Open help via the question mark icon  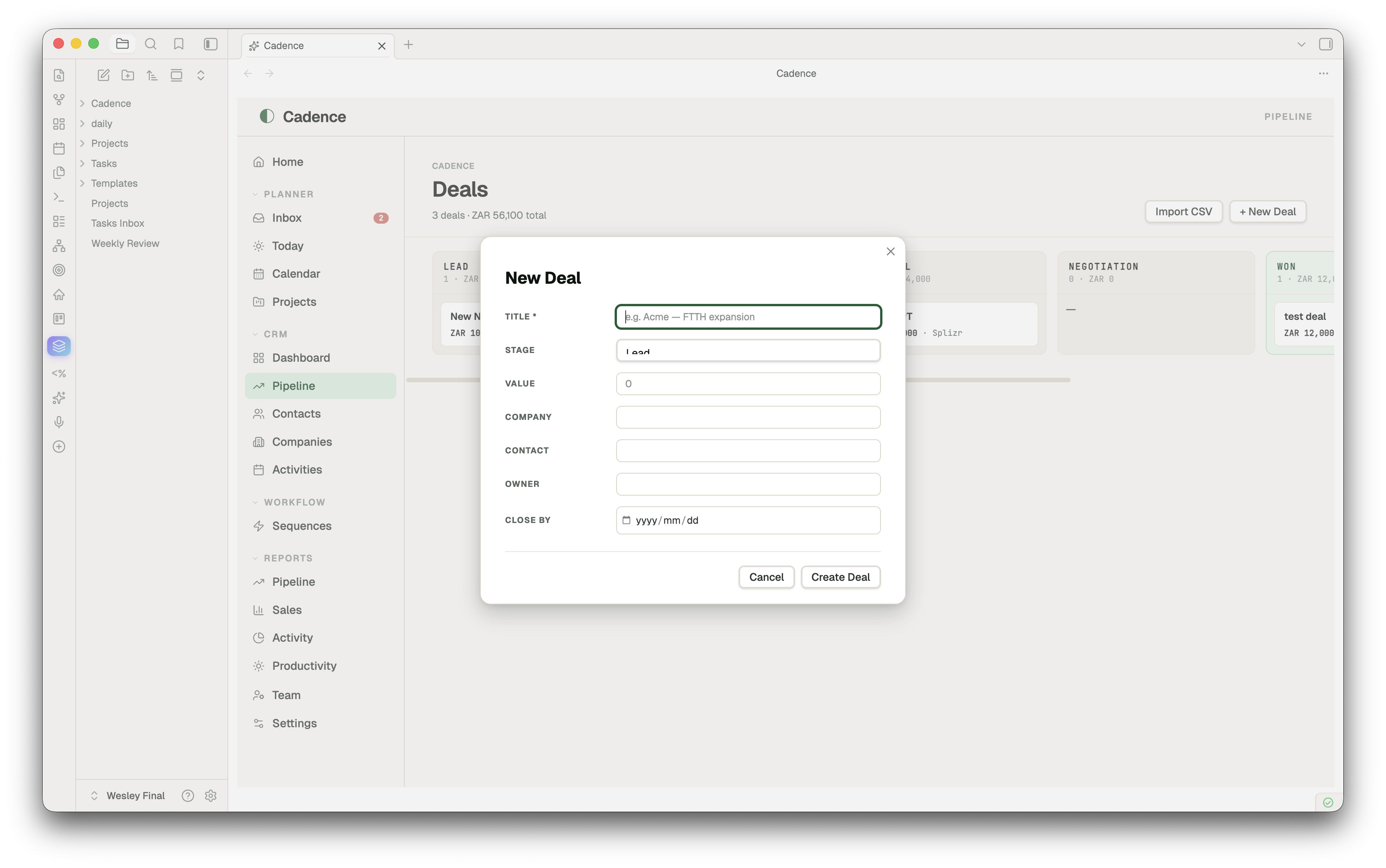point(188,796)
